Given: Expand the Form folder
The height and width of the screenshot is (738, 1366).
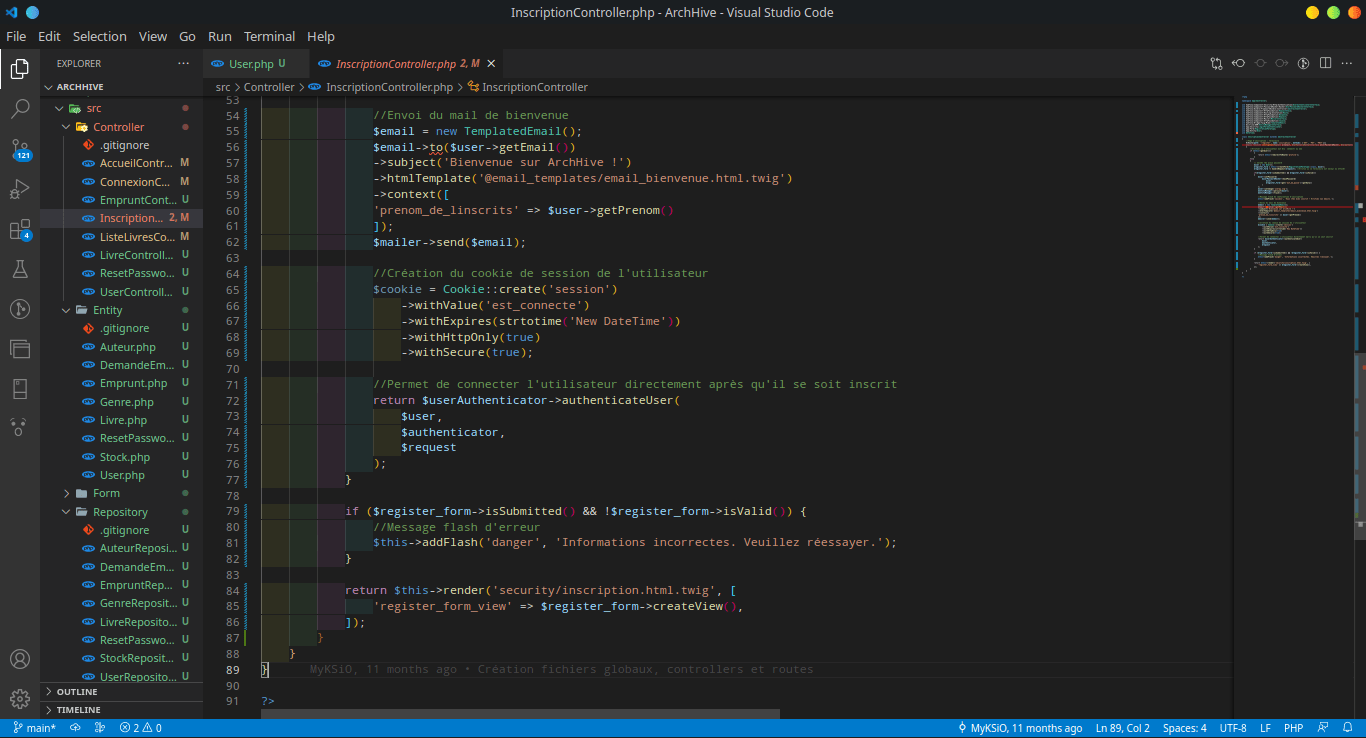Looking at the screenshot, I should pos(106,493).
